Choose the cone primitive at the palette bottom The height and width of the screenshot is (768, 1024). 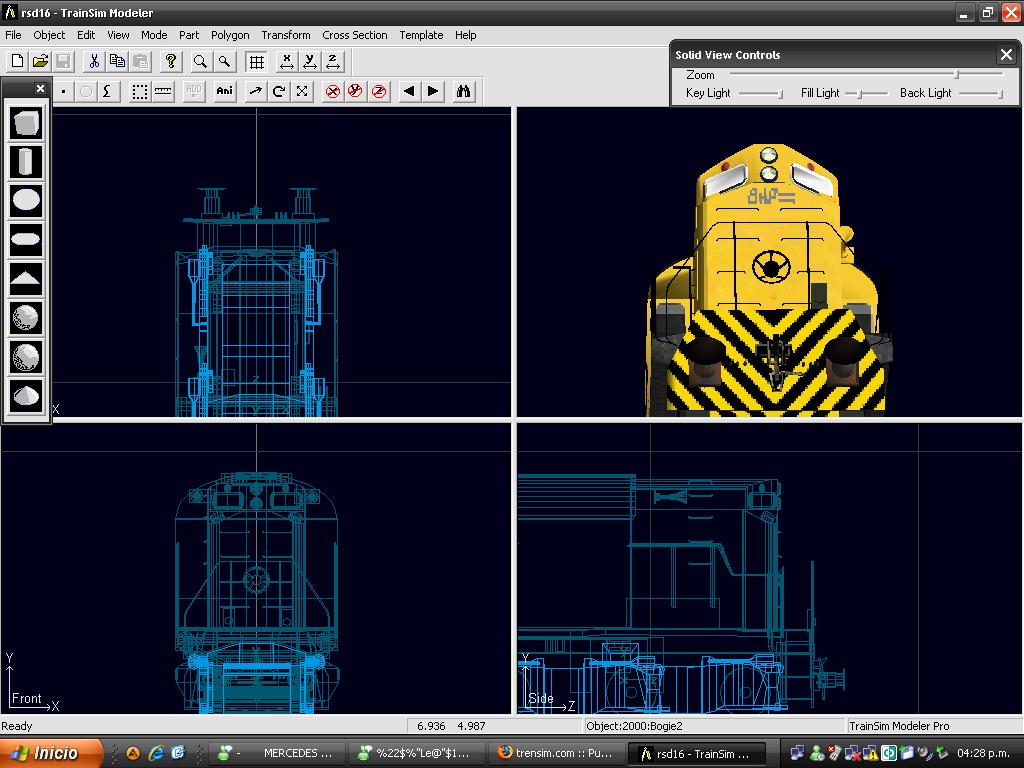(x=26, y=395)
